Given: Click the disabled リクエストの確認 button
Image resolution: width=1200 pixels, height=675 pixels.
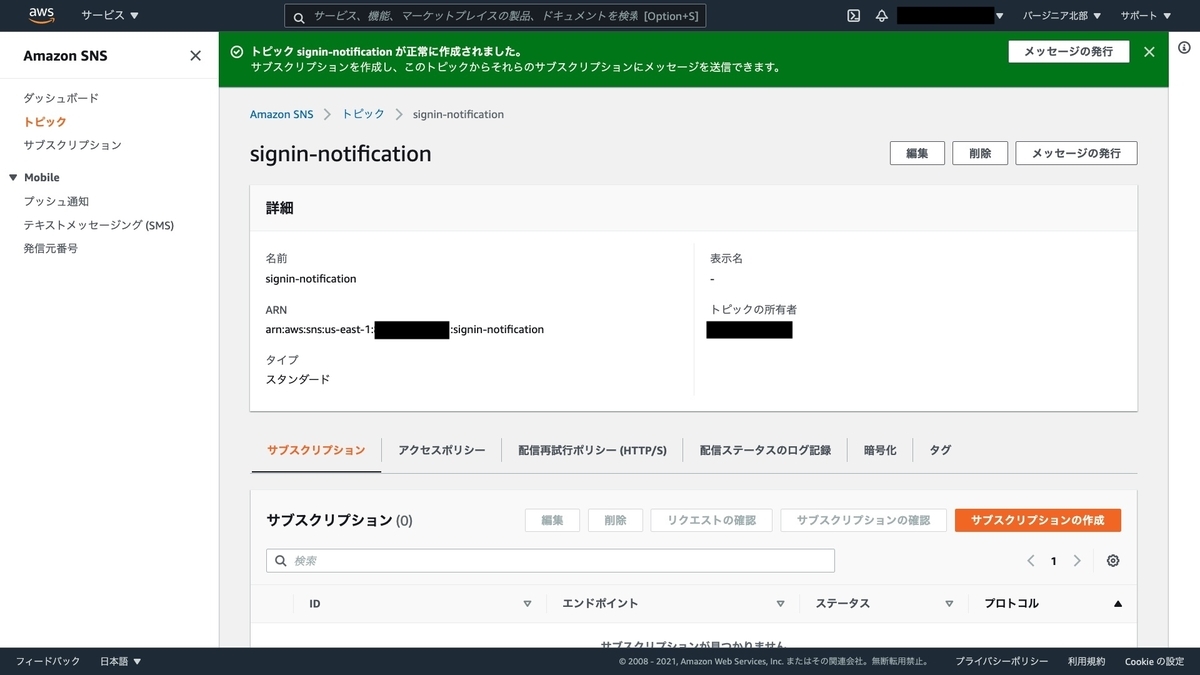Looking at the screenshot, I should click(x=711, y=520).
